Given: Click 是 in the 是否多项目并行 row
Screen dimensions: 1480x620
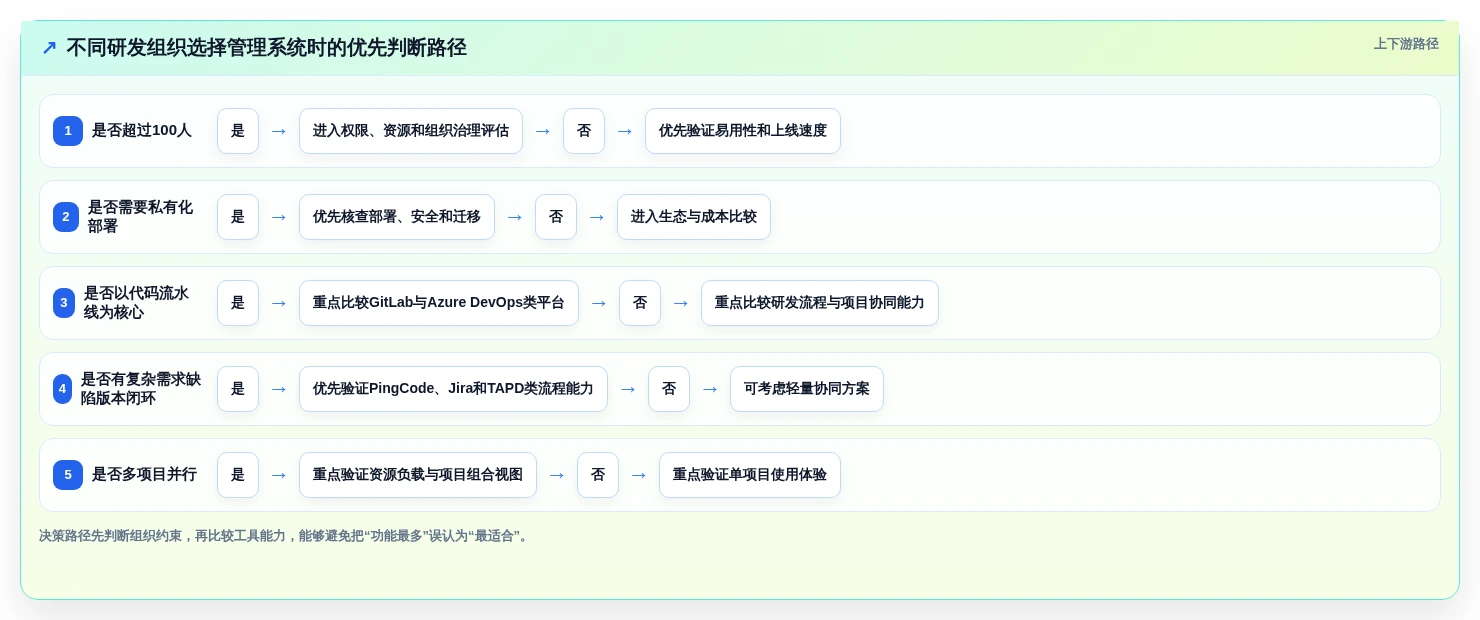Looking at the screenshot, I should tap(238, 475).
